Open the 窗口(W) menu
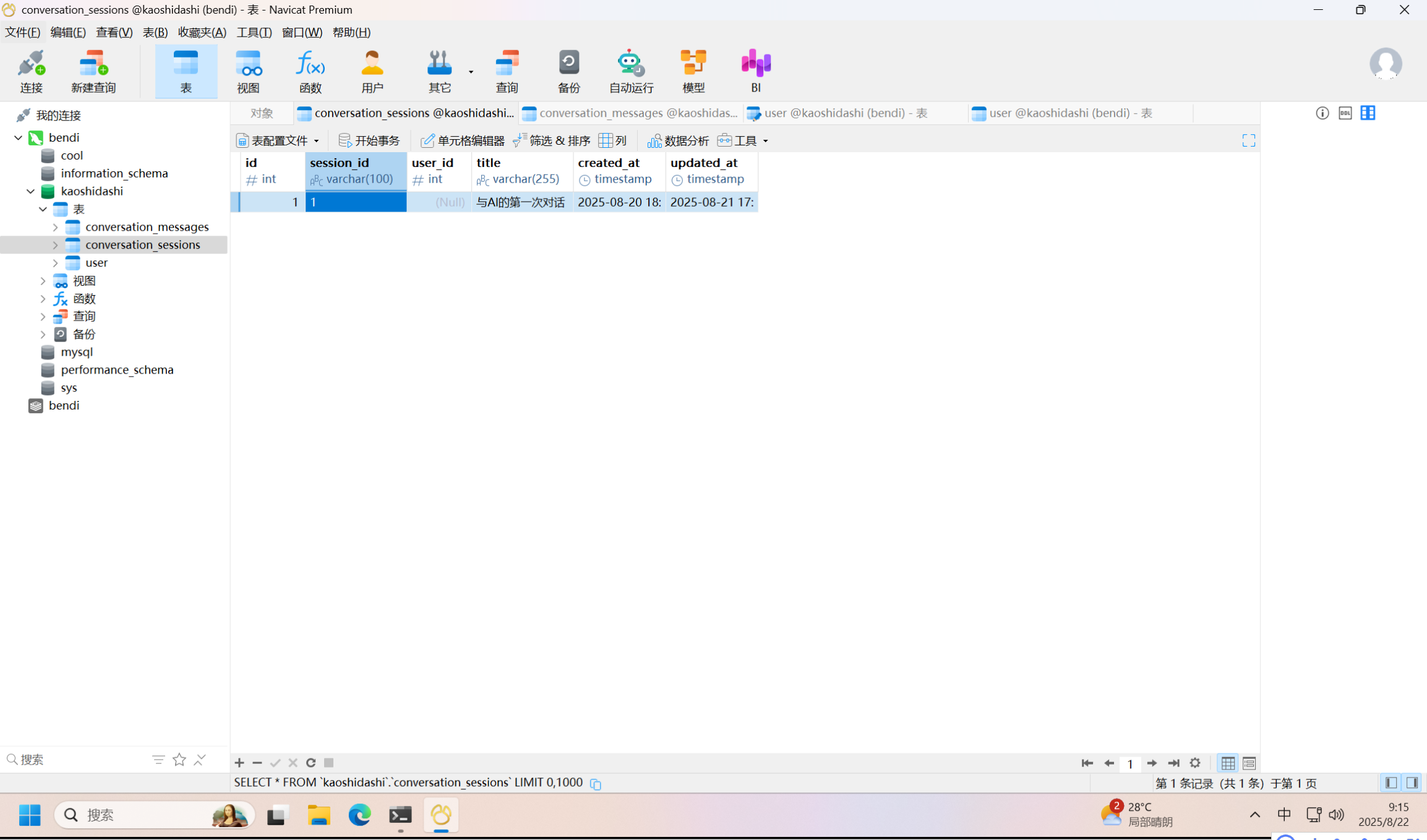This screenshot has width=1427, height=840. 302,33
